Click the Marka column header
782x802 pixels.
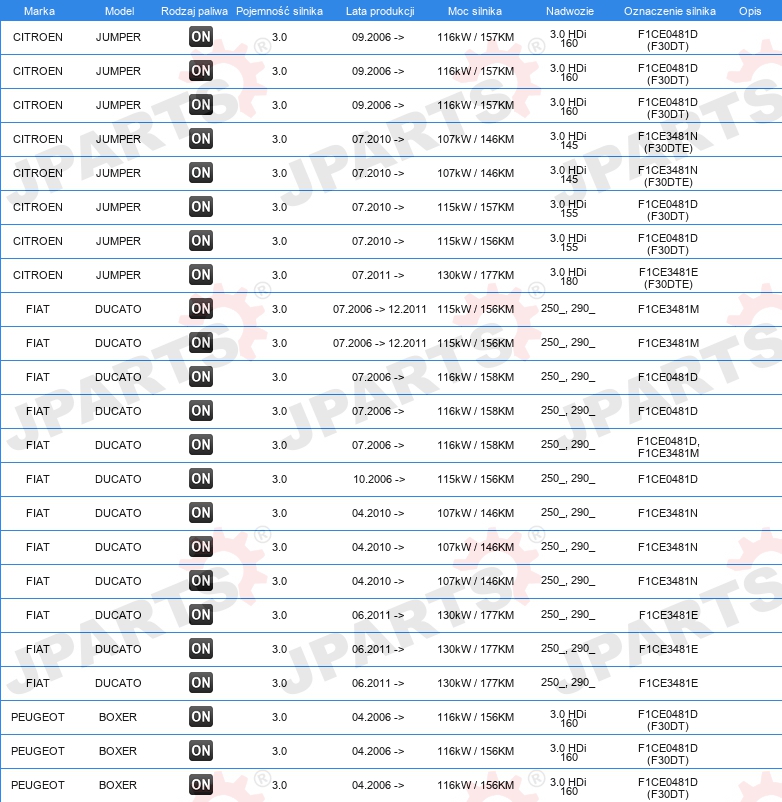pyautogui.click(x=39, y=11)
